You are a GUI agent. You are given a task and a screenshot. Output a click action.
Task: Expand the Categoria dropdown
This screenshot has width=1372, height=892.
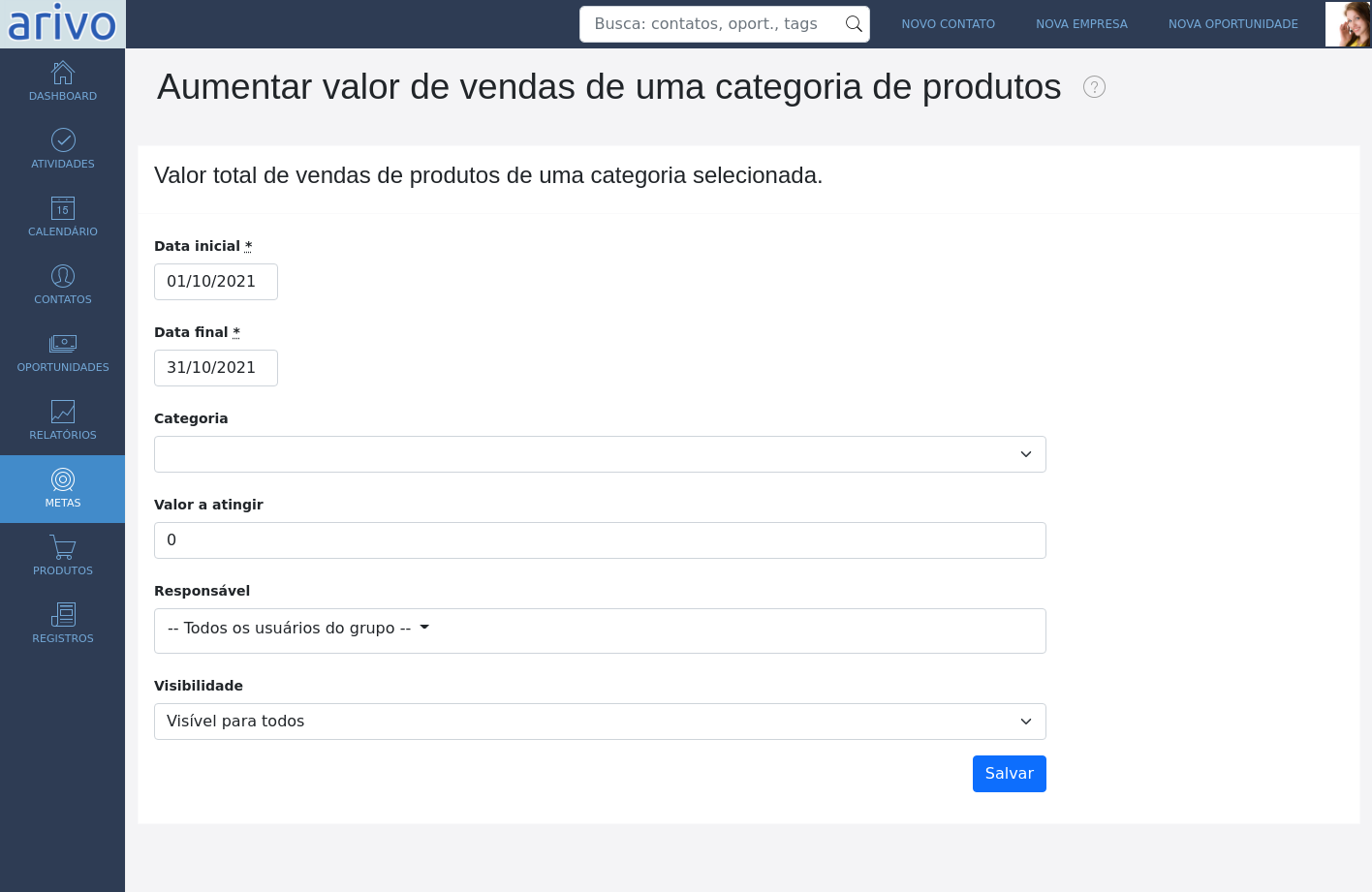(600, 454)
